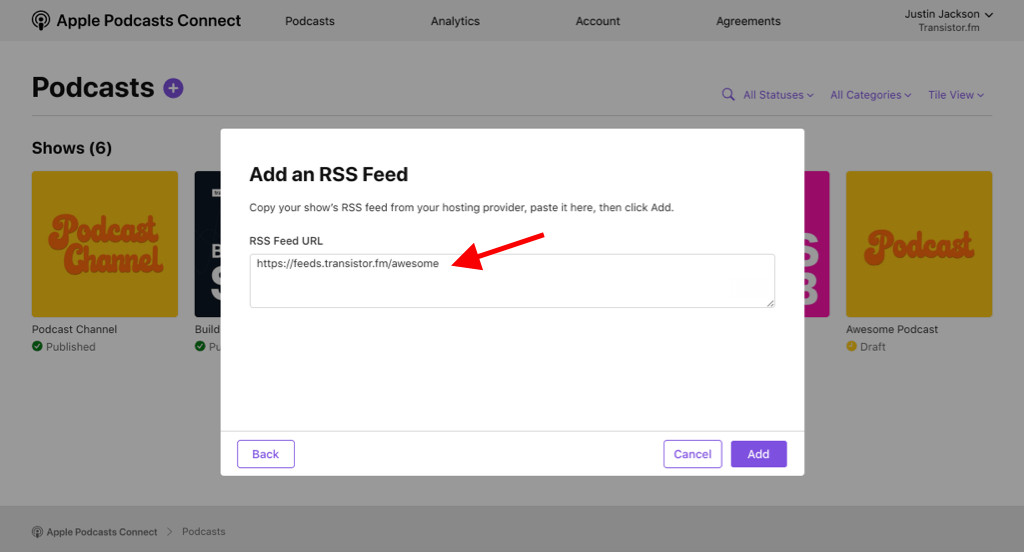Click the purple plus icon beside Podcasts
The height and width of the screenshot is (552, 1024).
173,88
